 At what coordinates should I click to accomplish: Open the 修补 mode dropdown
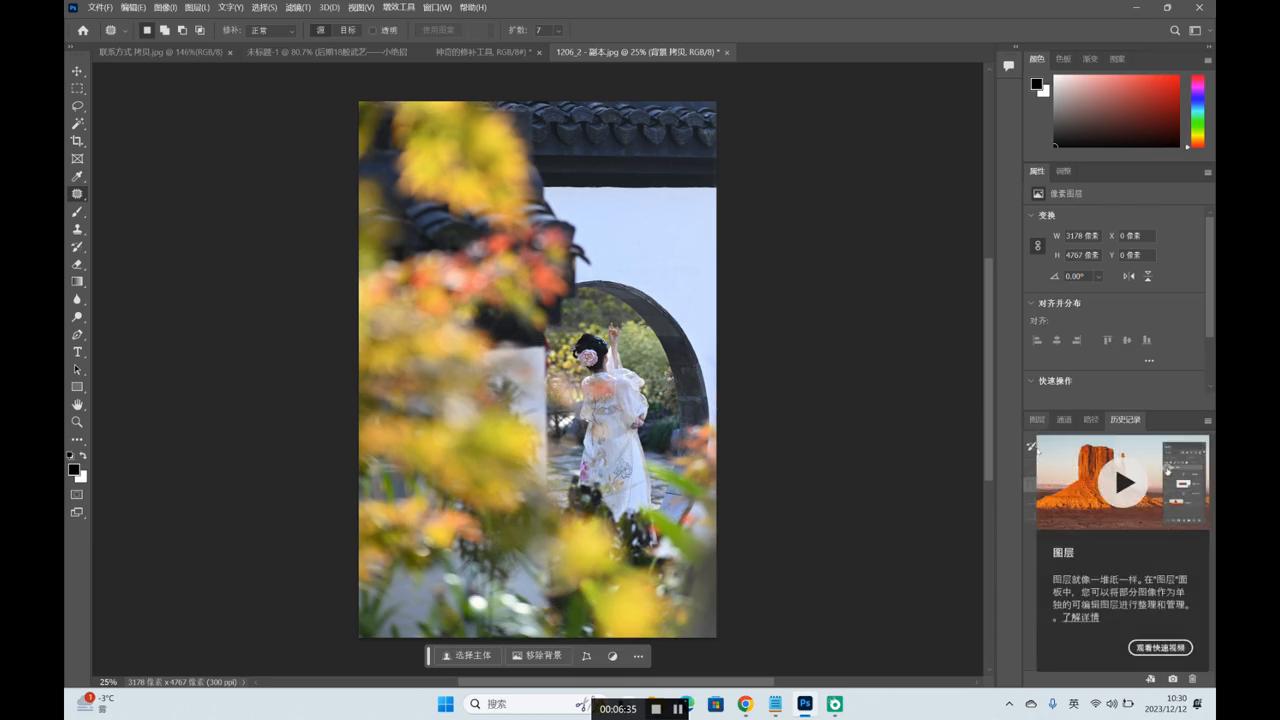(272, 31)
